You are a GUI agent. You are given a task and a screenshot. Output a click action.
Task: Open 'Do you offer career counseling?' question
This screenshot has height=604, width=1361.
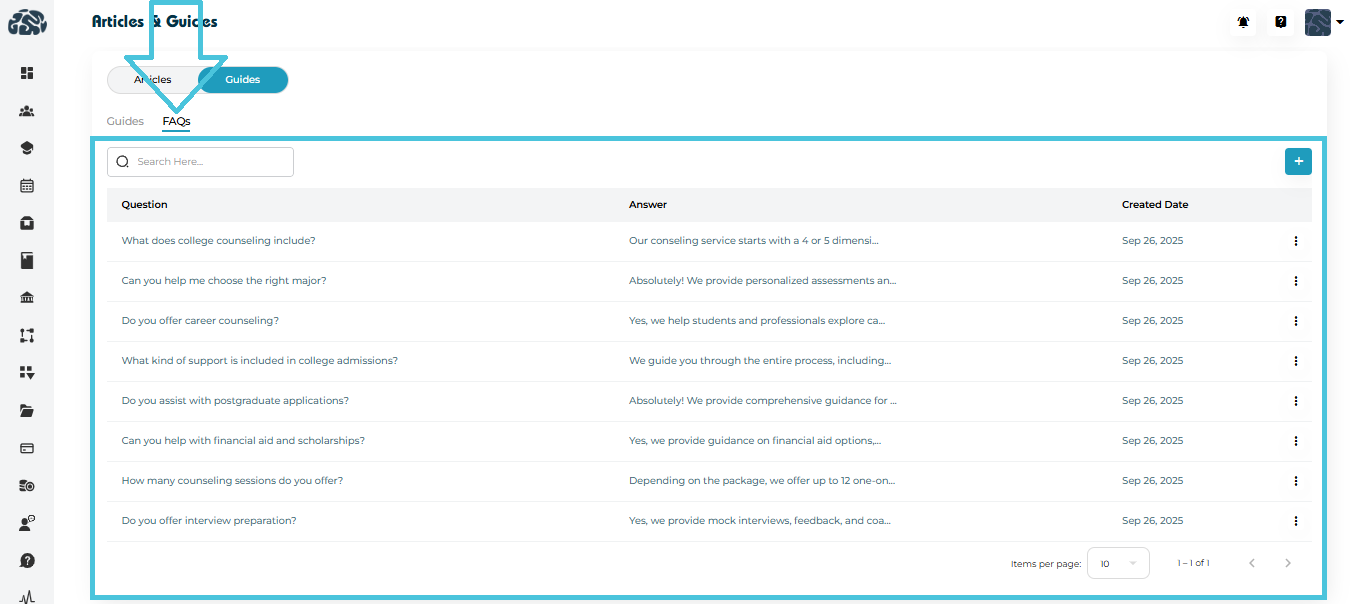point(200,321)
